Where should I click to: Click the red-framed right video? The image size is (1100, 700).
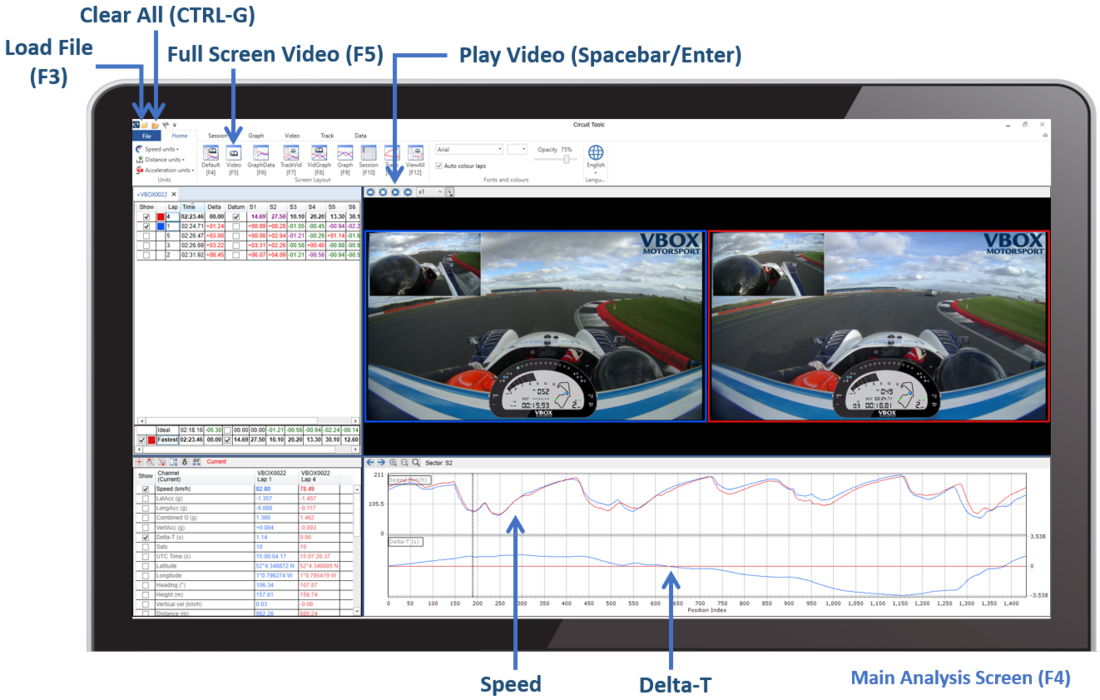click(x=878, y=326)
